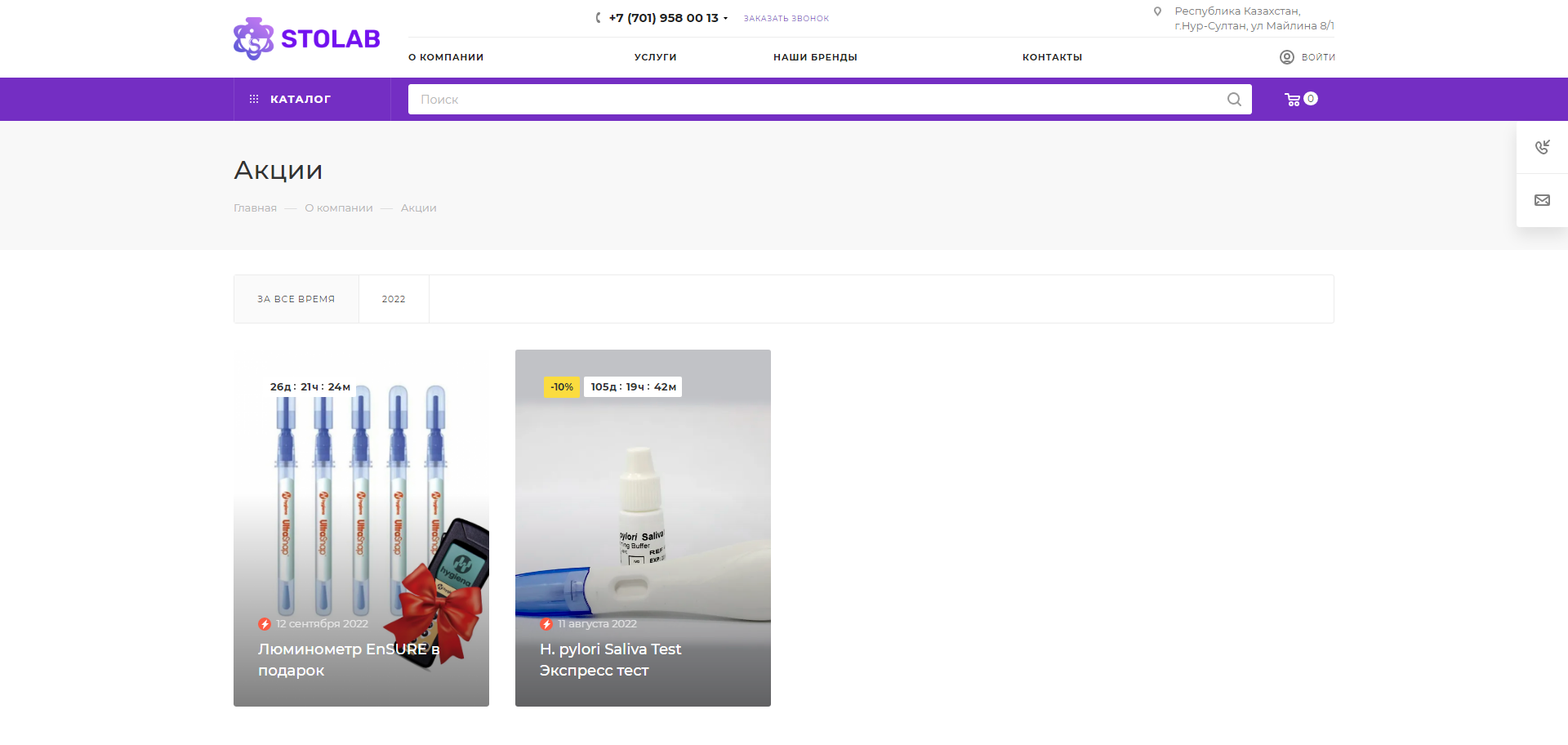This screenshot has height=745, width=1568.
Task: Click the side envelope message icon
Action: pyautogui.click(x=1542, y=200)
